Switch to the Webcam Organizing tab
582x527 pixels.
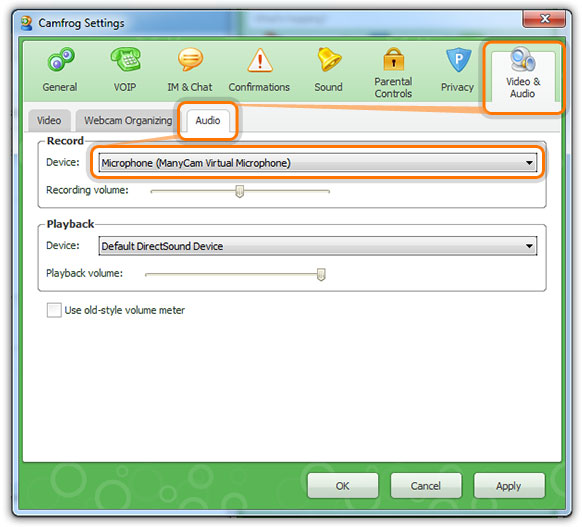click(x=128, y=121)
